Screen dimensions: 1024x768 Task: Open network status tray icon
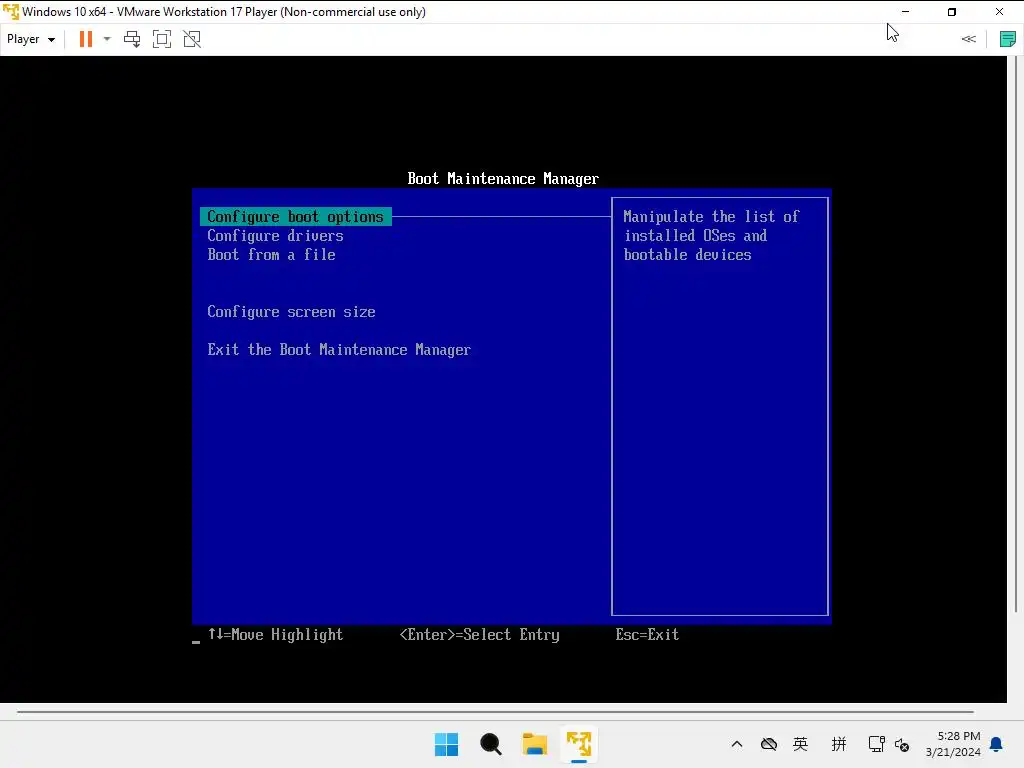(876, 744)
